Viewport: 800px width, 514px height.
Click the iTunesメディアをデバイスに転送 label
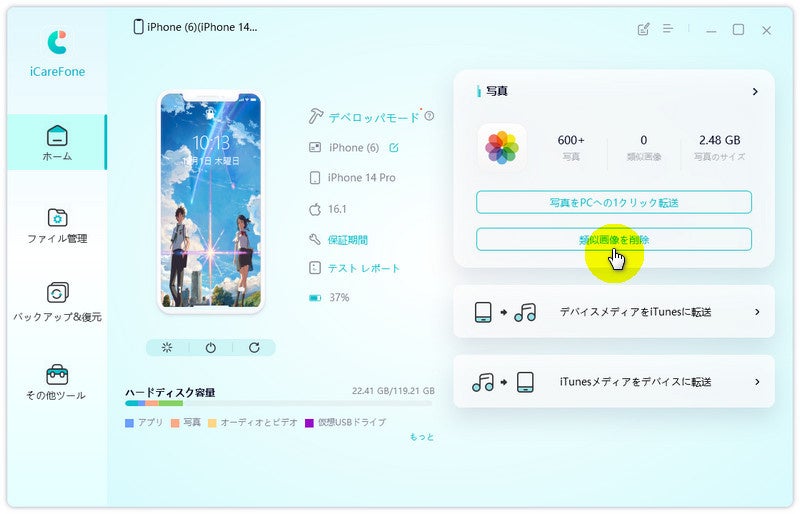click(x=635, y=382)
